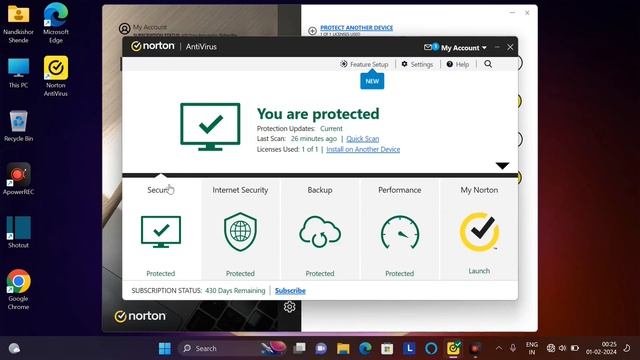640x360 pixels.
Task: Click the Norton icon in the taskbar
Action: click(x=453, y=348)
